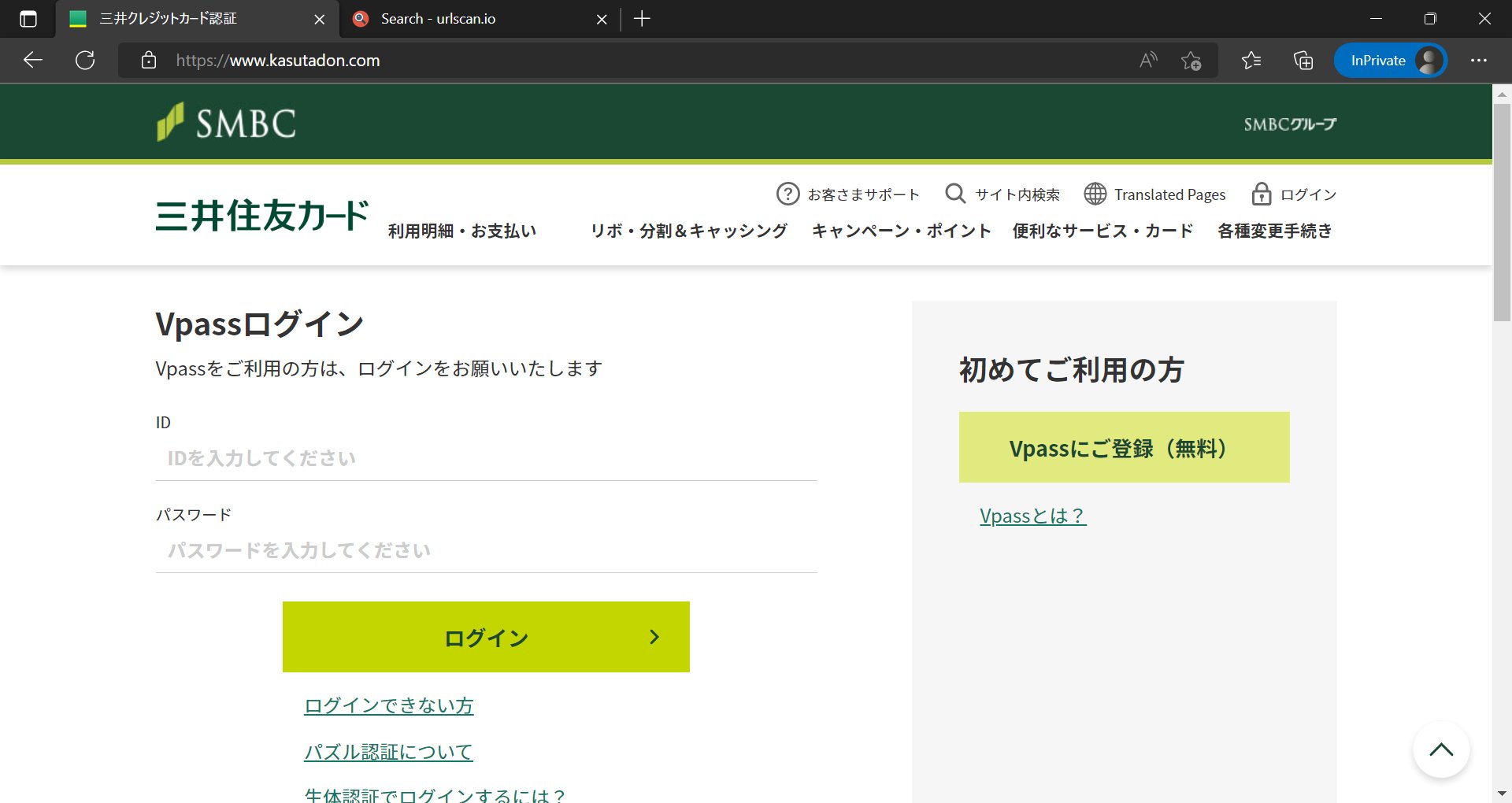Image resolution: width=1512 pixels, height=803 pixels.
Task: Open ログインできない方 link
Action: click(x=389, y=705)
